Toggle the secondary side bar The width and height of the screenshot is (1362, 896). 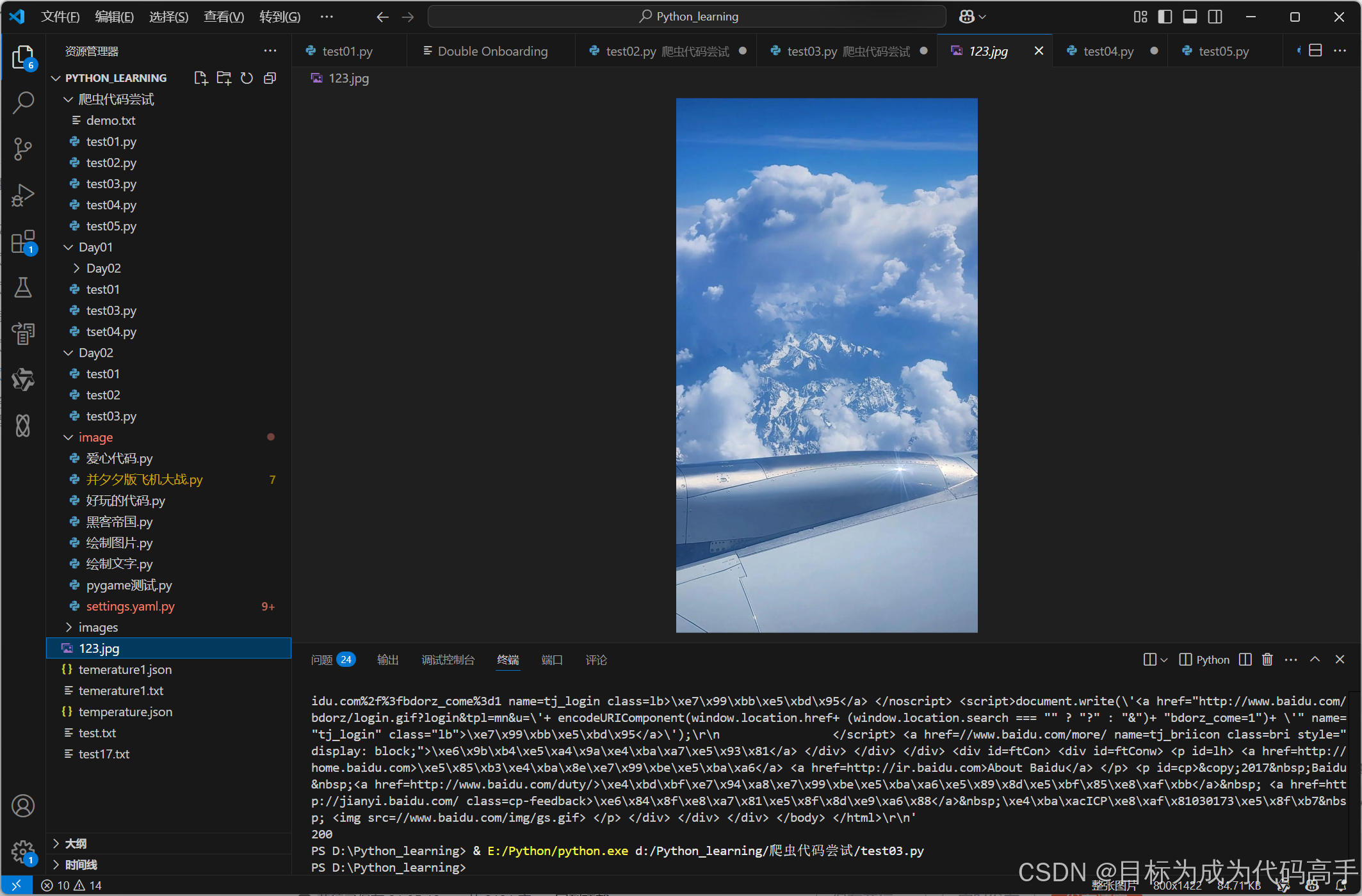(x=1215, y=17)
